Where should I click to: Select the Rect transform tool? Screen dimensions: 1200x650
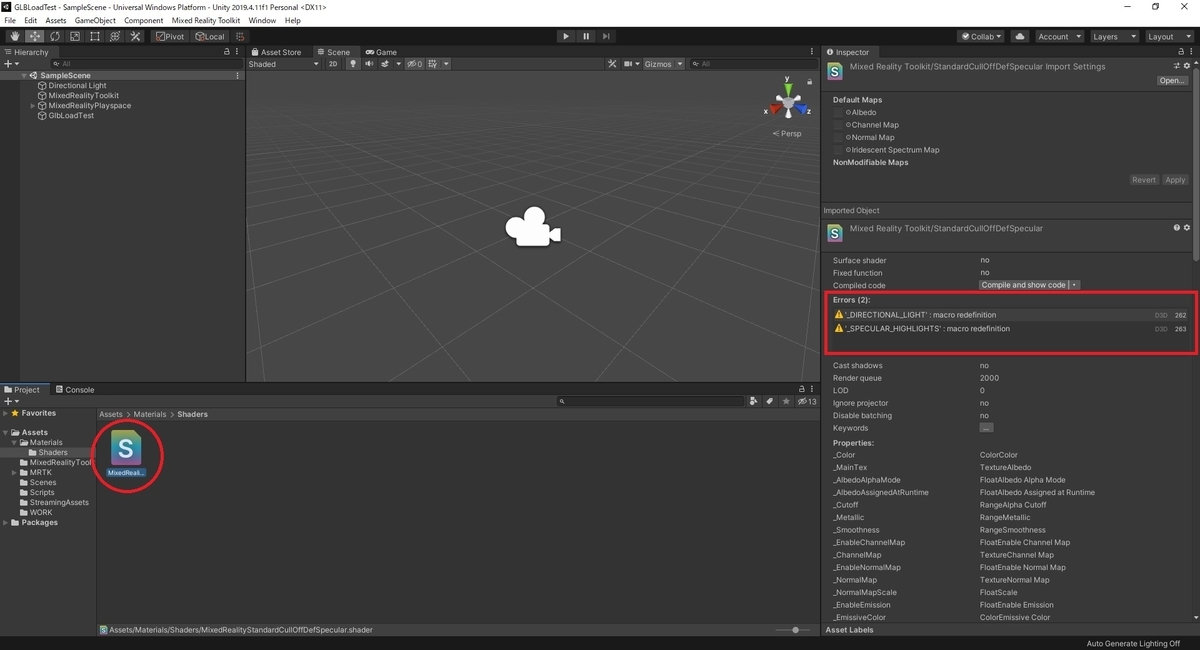pos(94,37)
